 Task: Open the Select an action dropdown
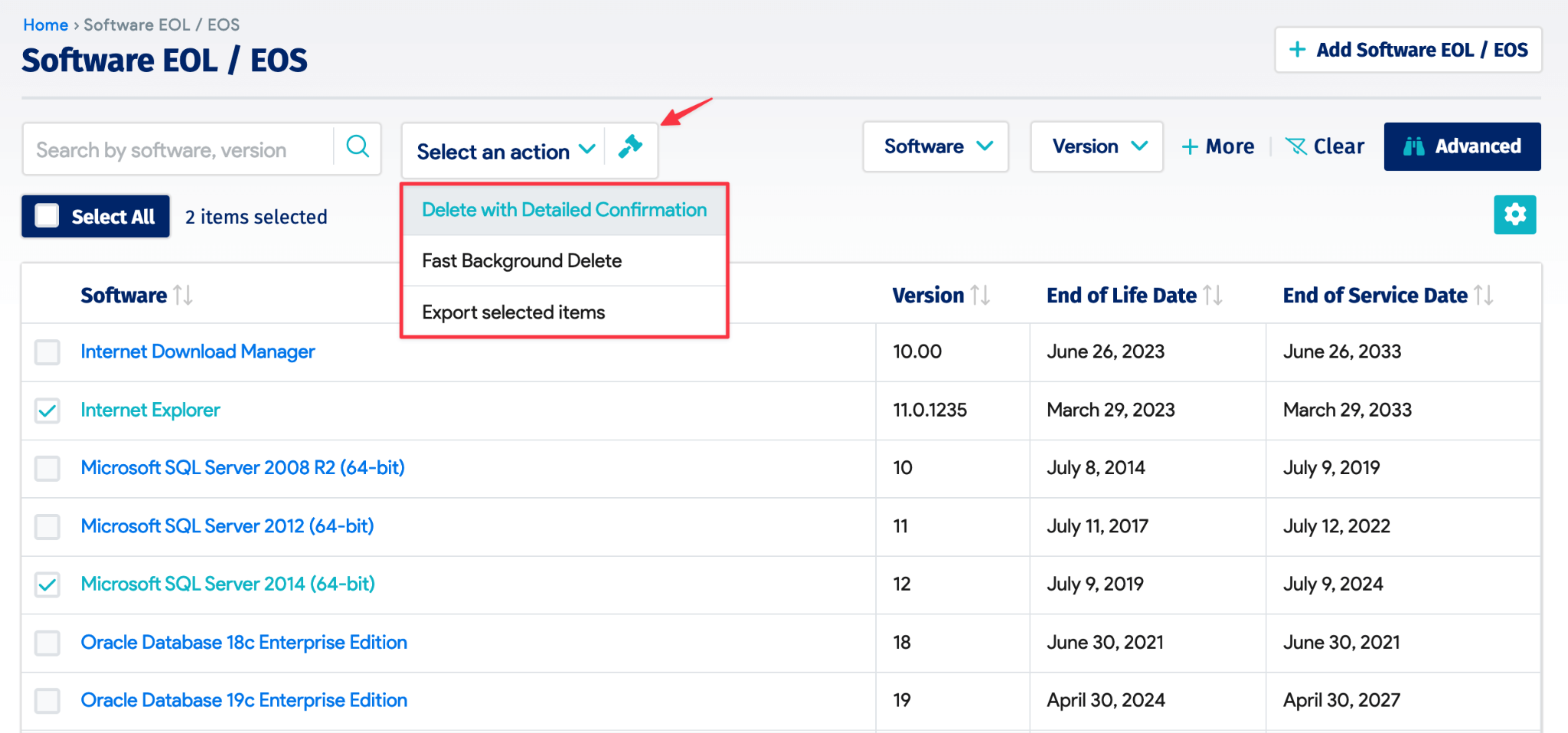[x=505, y=151]
